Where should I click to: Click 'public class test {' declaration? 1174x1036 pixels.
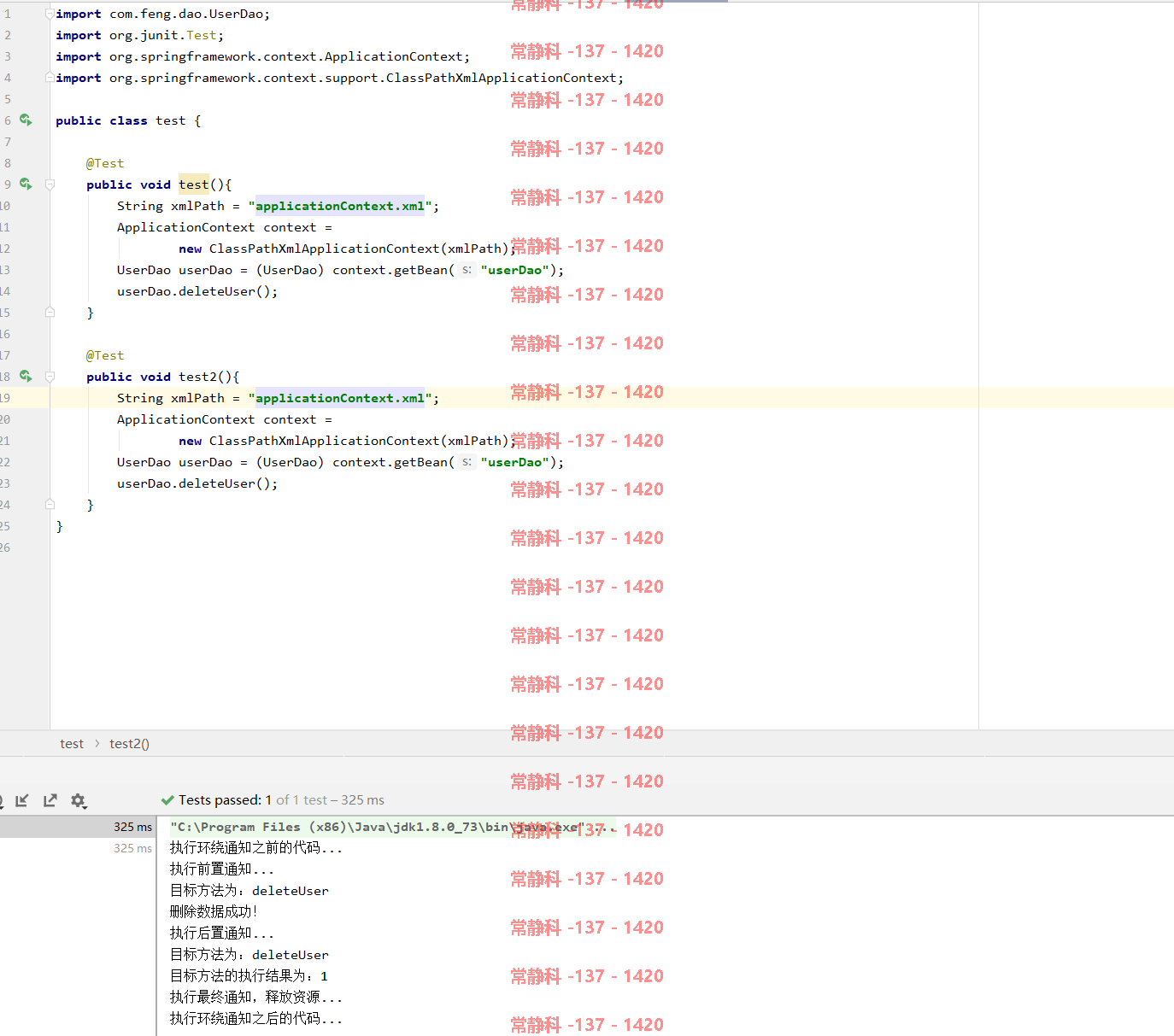(x=128, y=120)
